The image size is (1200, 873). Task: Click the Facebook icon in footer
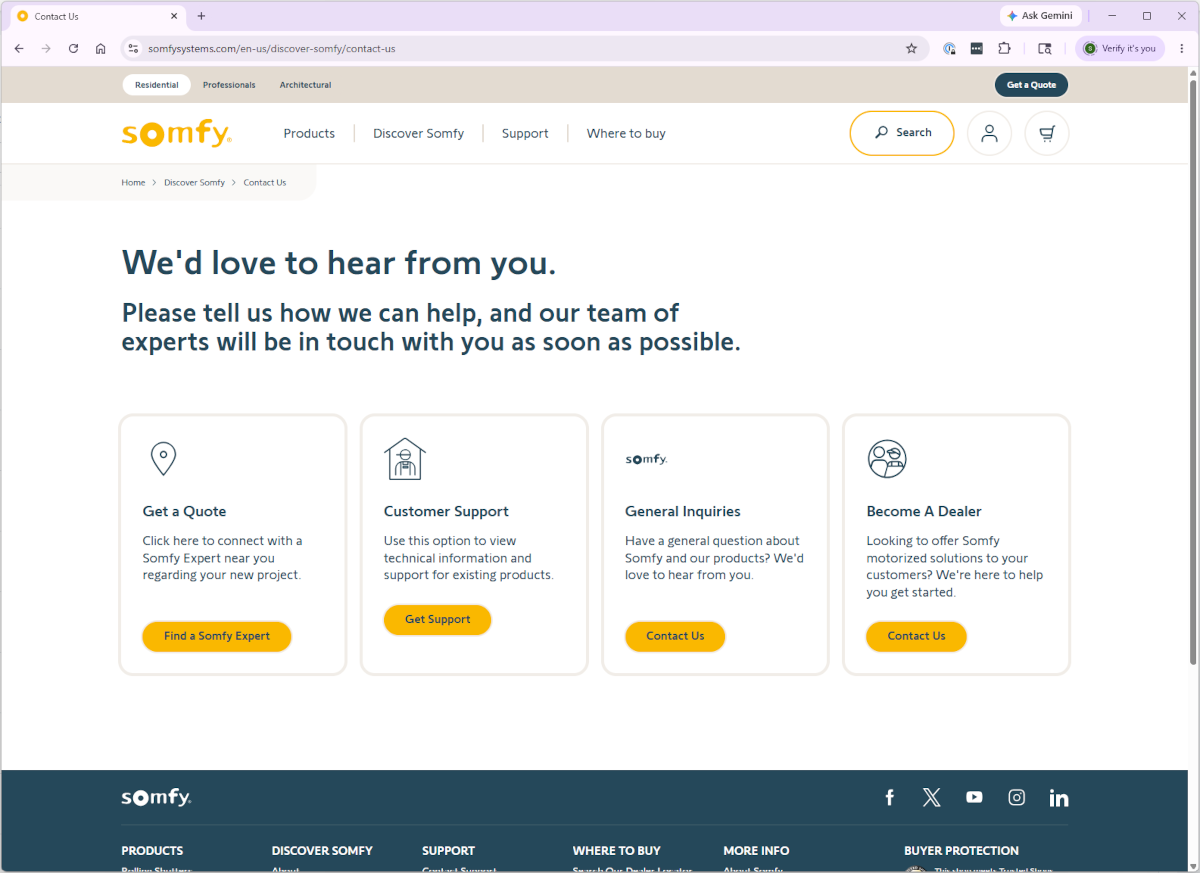889,797
